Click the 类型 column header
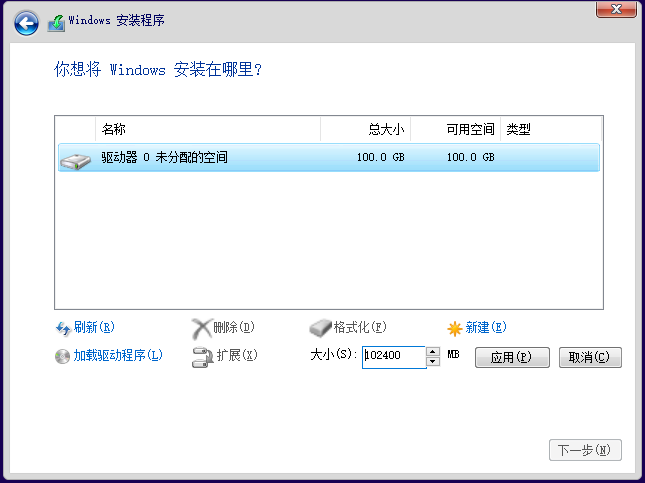This screenshot has height=483, width=645. (x=551, y=130)
